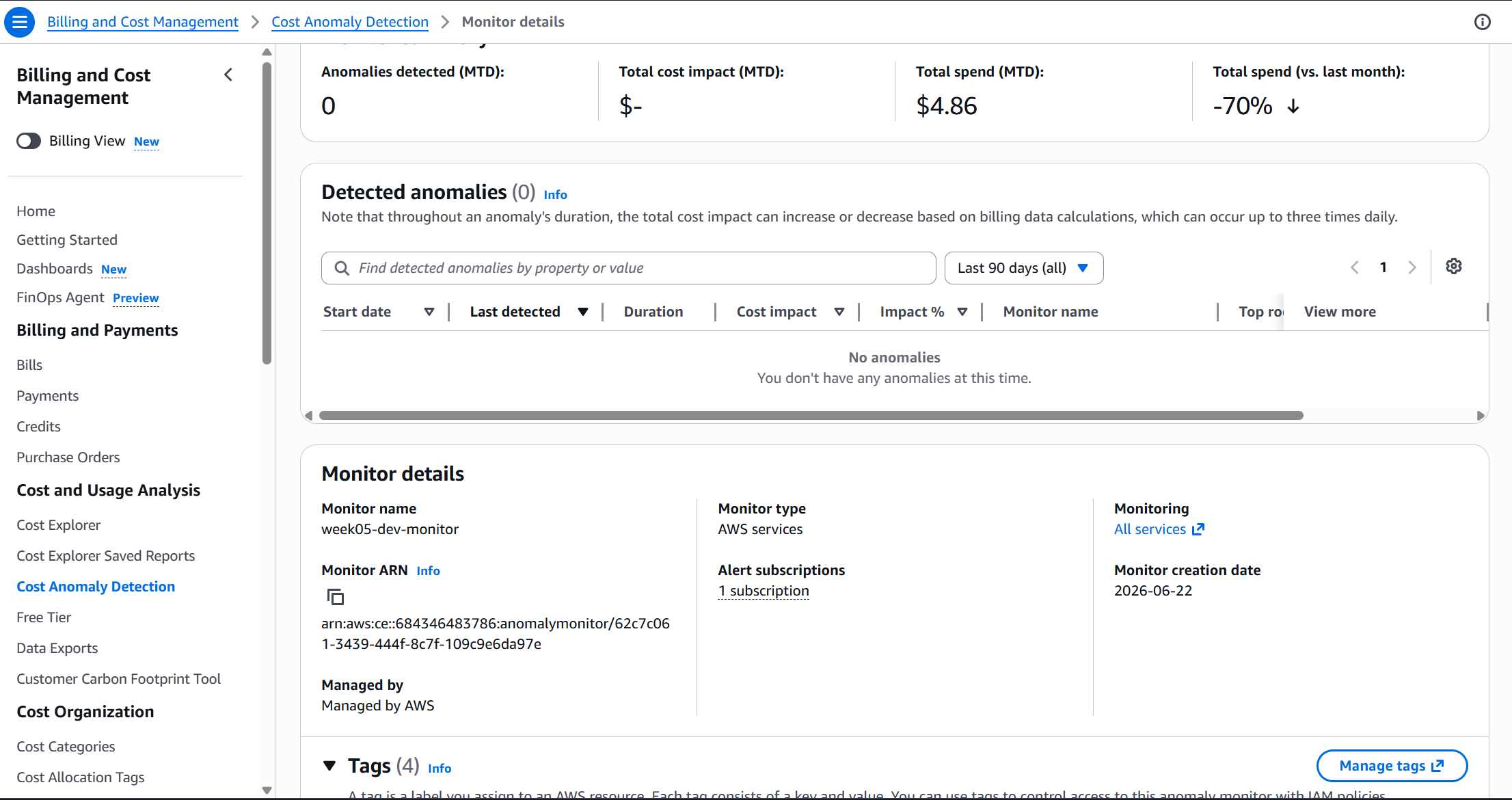This screenshot has width=1512, height=800.
Task: Click the $4.86 total spend value
Action: pyautogui.click(x=947, y=106)
